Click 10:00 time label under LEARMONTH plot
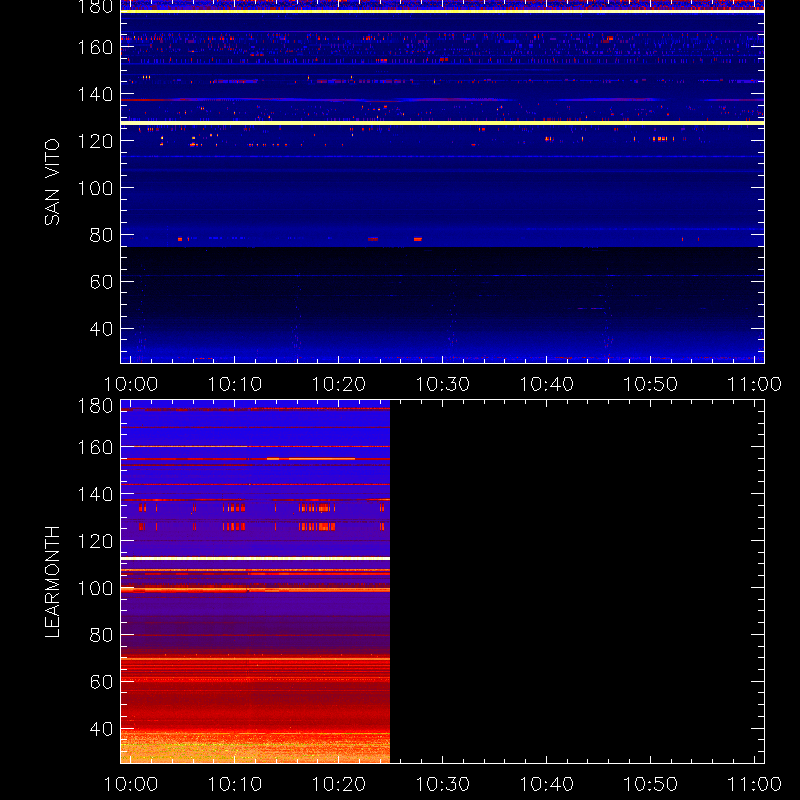The height and width of the screenshot is (800, 800). coord(131,784)
